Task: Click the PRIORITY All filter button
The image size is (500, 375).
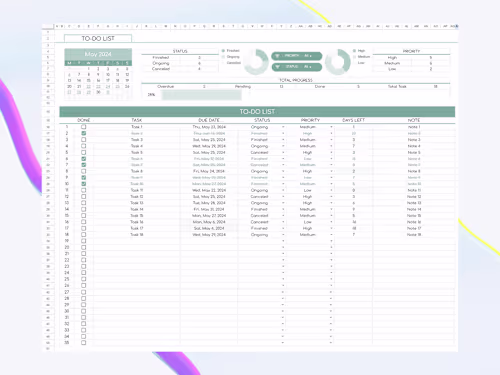Action: click(x=297, y=56)
